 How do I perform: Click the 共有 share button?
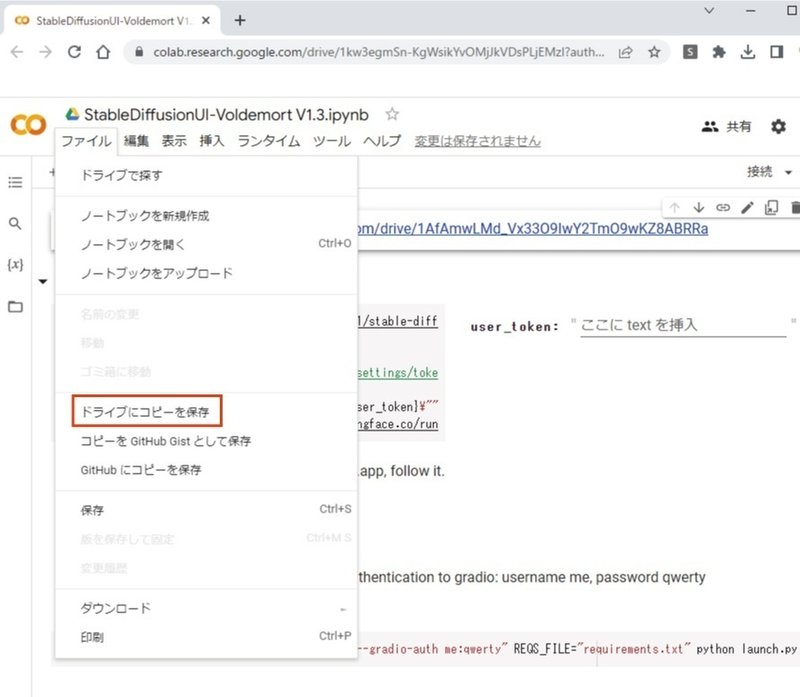(727, 127)
